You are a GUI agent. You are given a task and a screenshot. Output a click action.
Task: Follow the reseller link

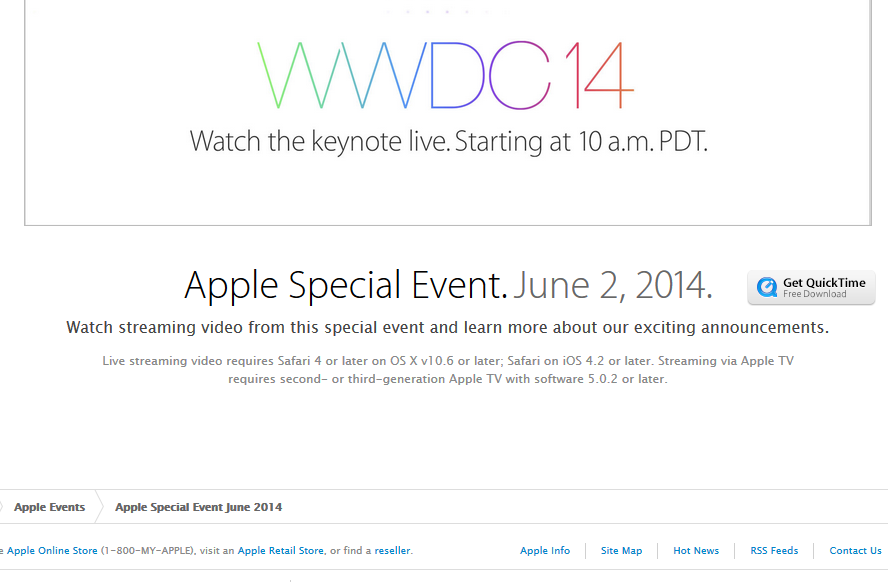coord(392,550)
